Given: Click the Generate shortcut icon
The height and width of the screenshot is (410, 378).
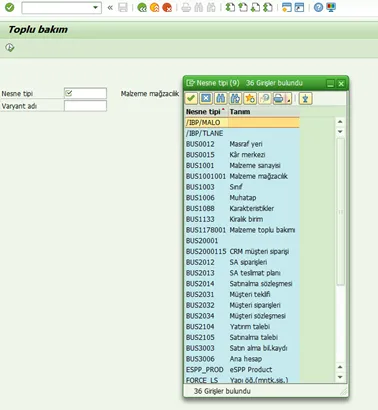Looking at the screenshot, I should coord(299,7).
